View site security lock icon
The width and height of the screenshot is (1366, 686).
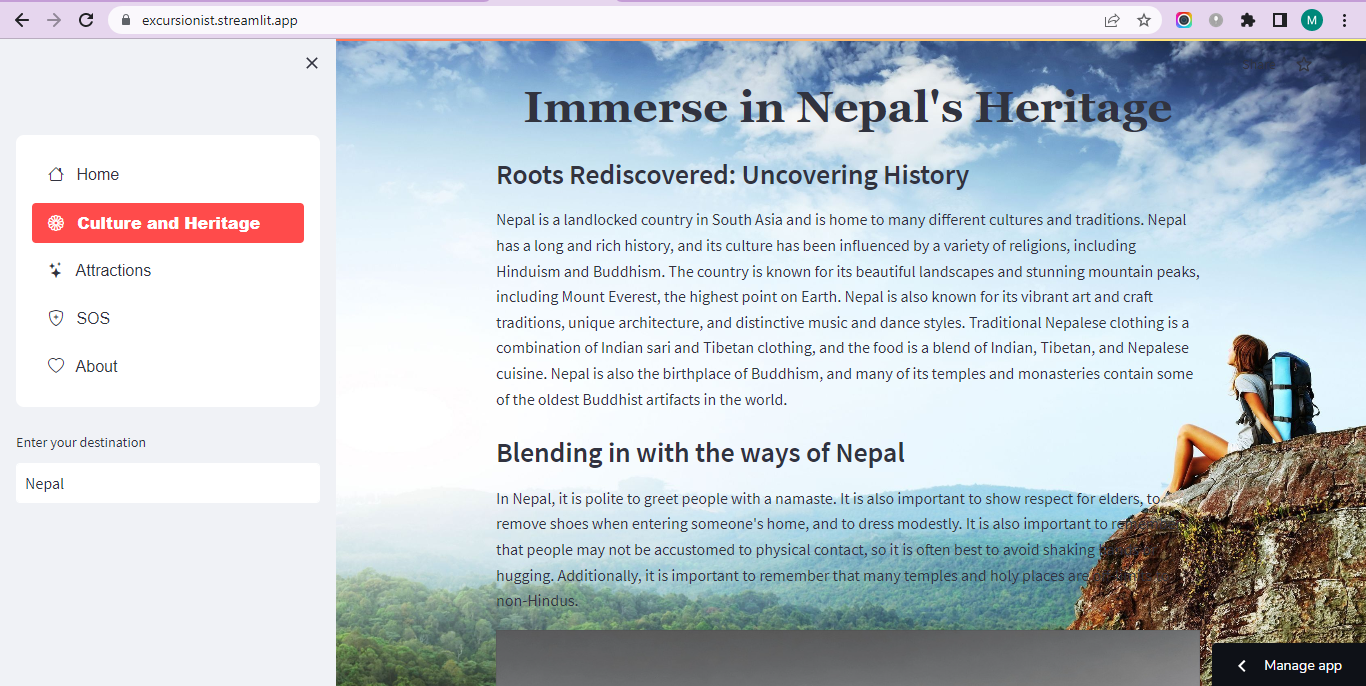pos(126,20)
